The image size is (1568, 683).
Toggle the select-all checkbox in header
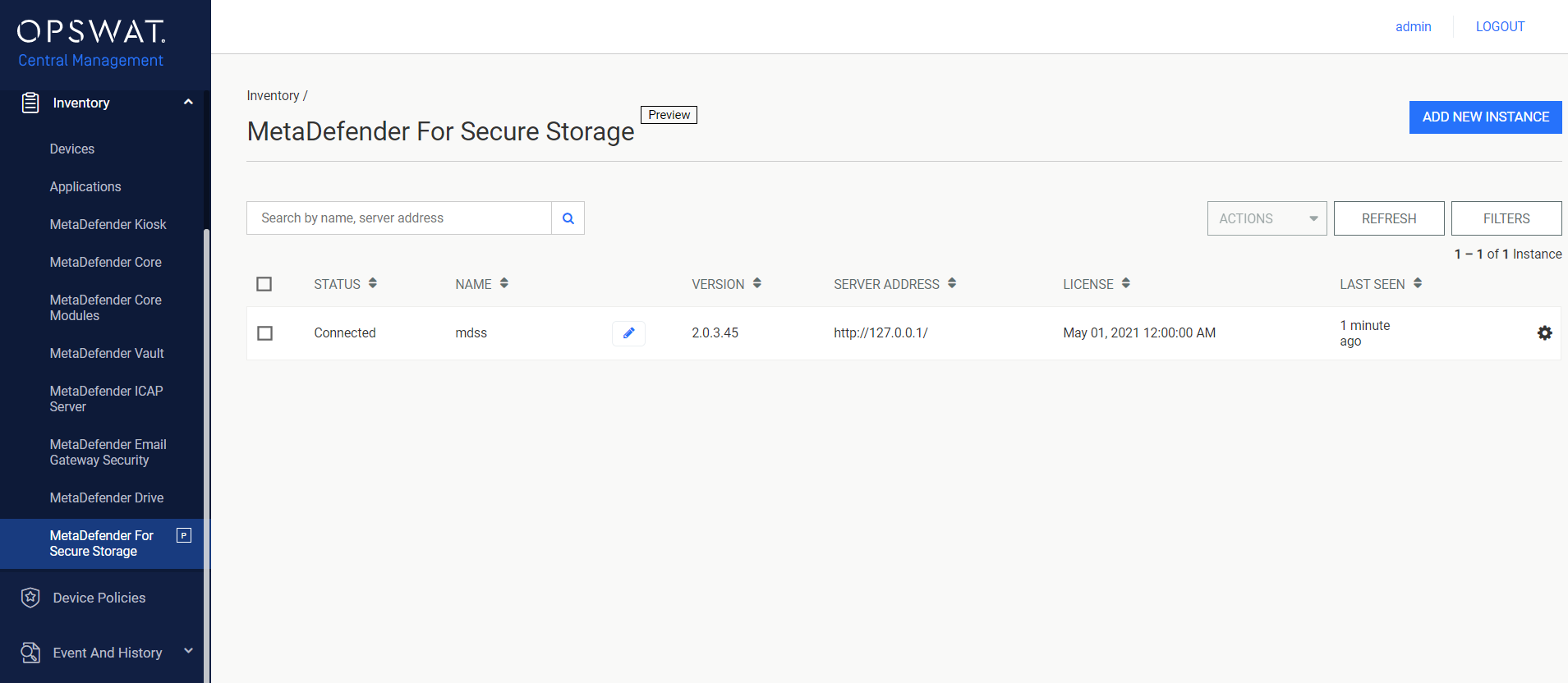coord(264,284)
